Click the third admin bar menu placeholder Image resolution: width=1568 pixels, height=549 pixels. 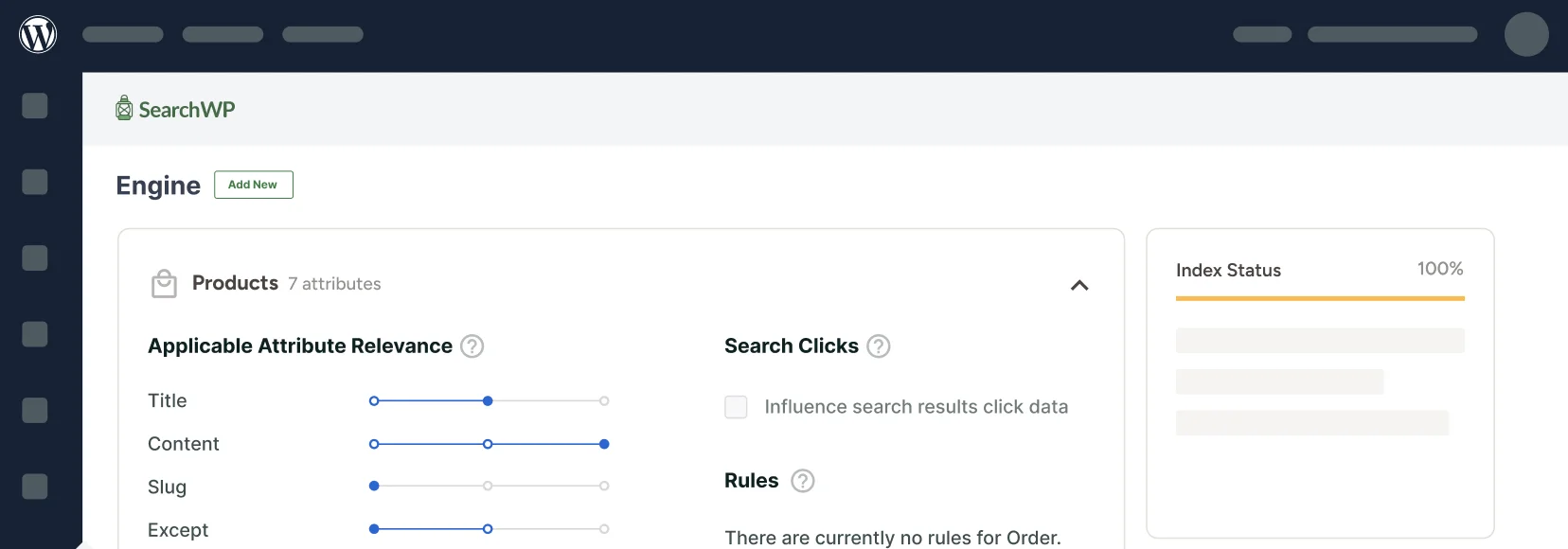coord(323,34)
